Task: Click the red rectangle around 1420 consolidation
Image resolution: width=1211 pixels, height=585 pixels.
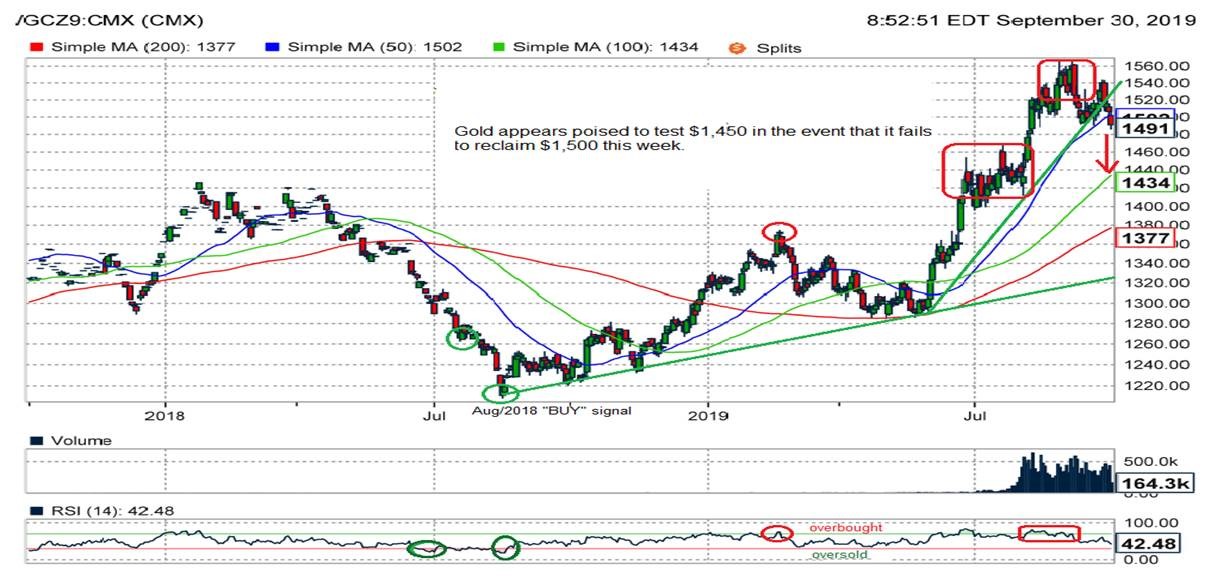Action: click(x=988, y=170)
